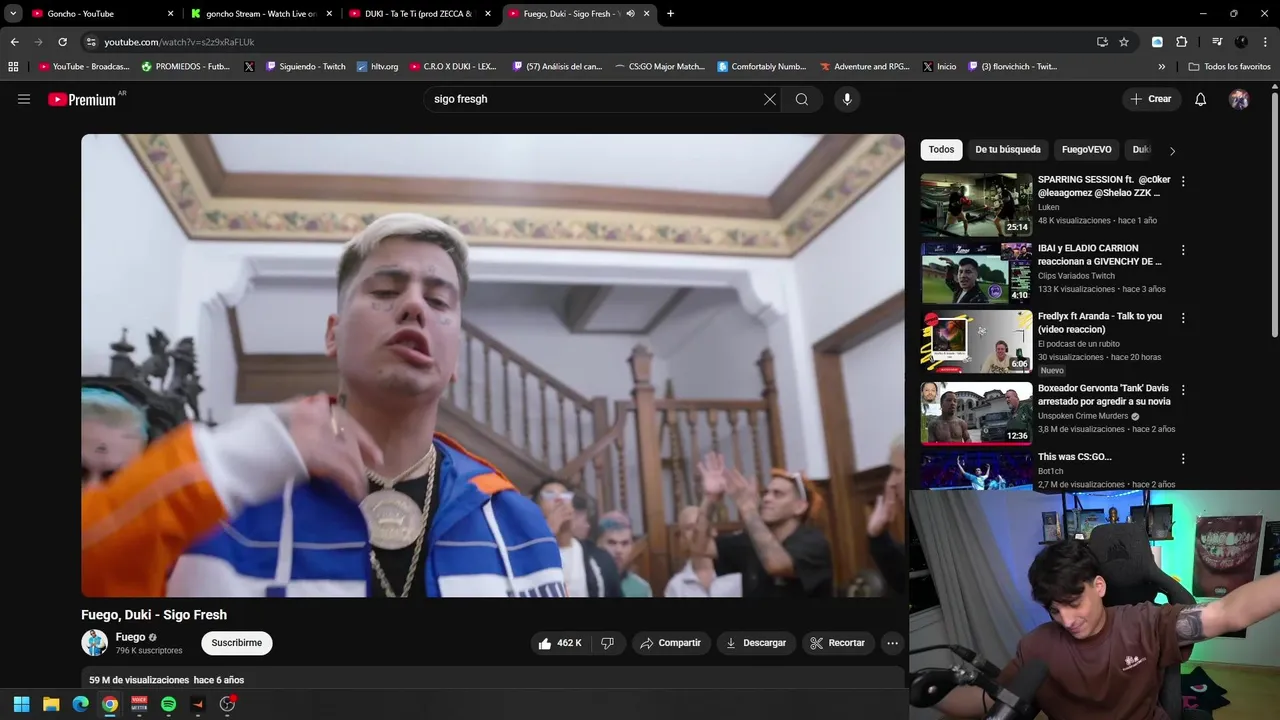Click the Crear create button

point(1151,99)
